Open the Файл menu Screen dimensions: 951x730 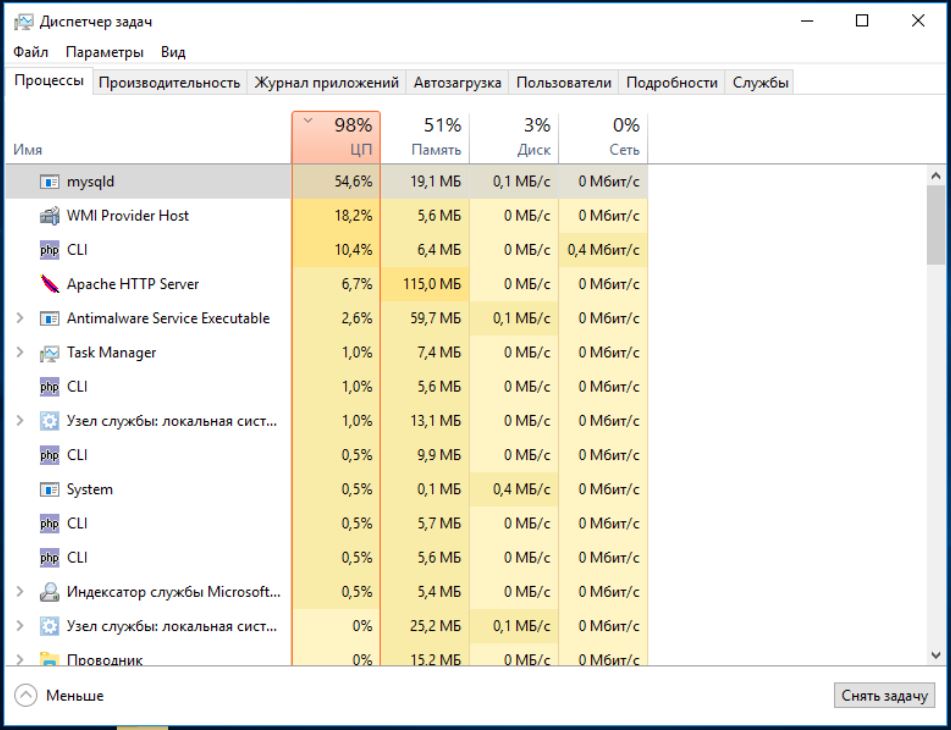[x=31, y=52]
